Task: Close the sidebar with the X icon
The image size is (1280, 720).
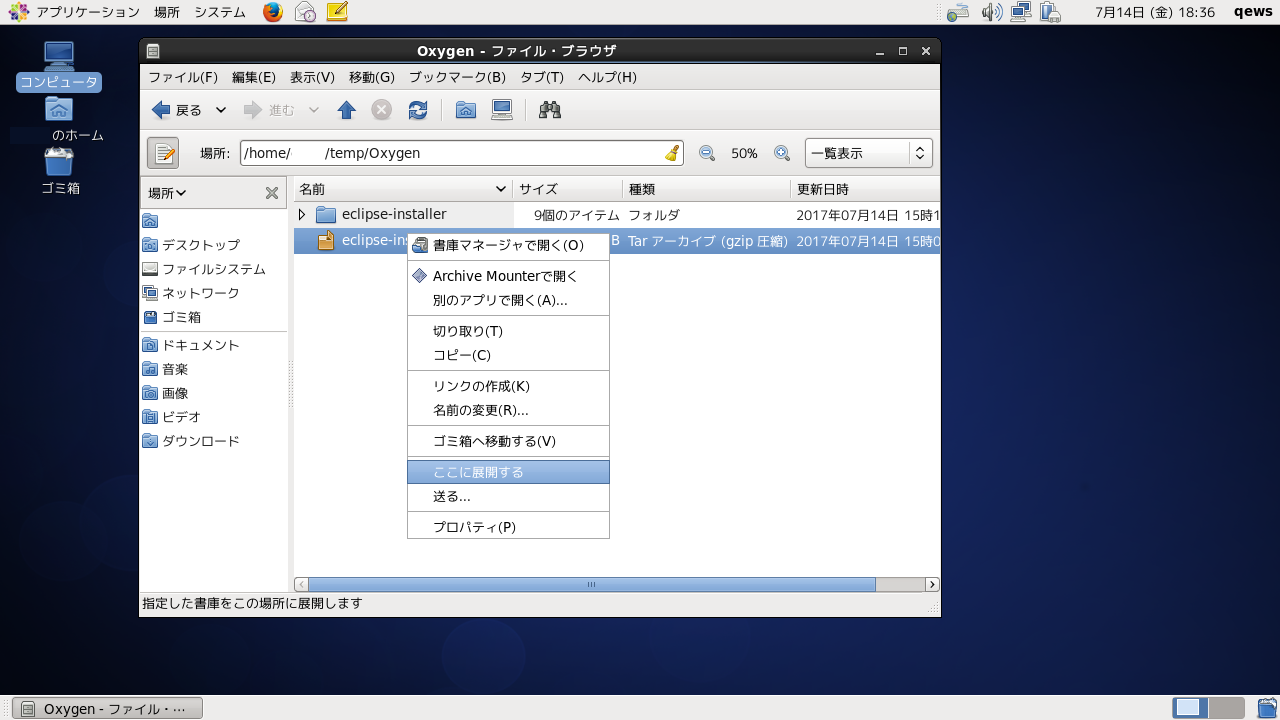Action: (271, 193)
